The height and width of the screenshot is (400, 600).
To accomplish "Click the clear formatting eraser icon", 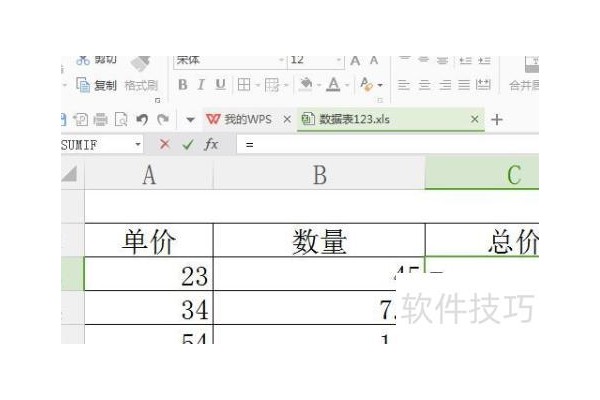I will 366,84.
